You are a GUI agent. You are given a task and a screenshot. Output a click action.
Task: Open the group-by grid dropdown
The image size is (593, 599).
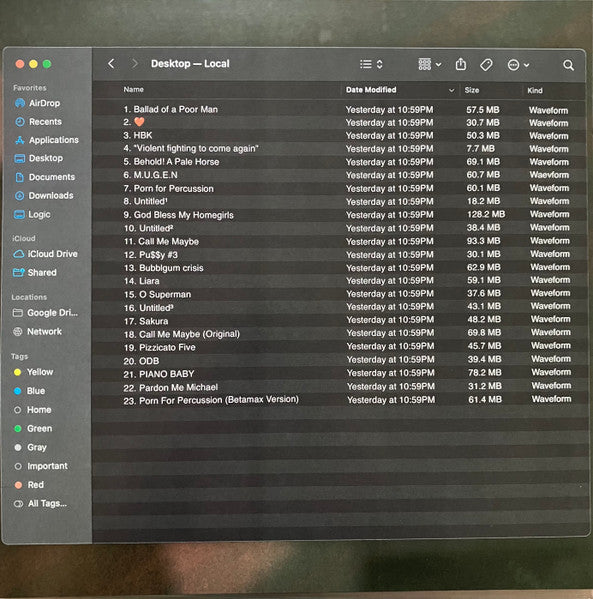pyautogui.click(x=430, y=64)
